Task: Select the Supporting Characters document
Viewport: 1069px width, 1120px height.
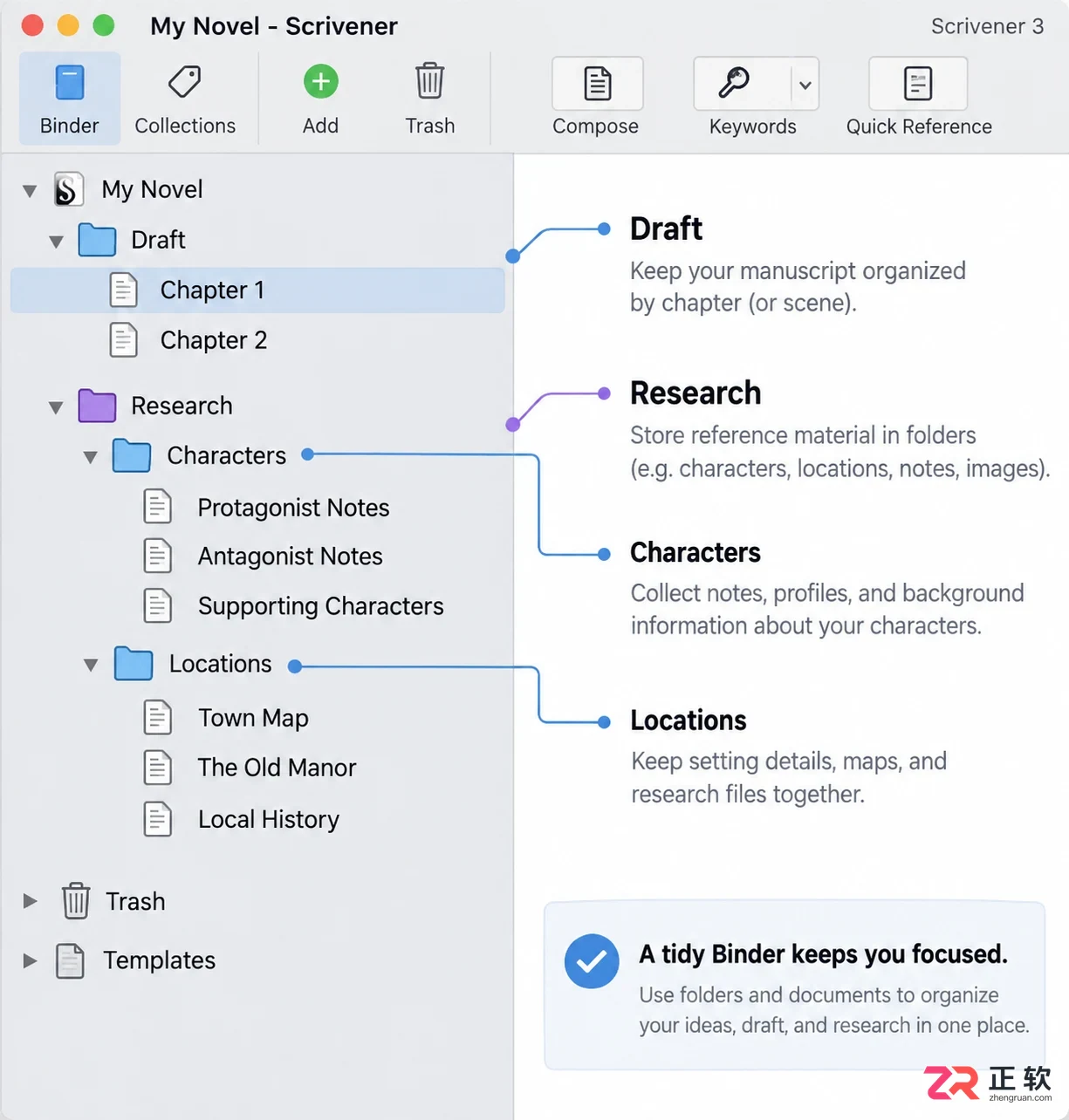Action: pyautogui.click(x=321, y=606)
